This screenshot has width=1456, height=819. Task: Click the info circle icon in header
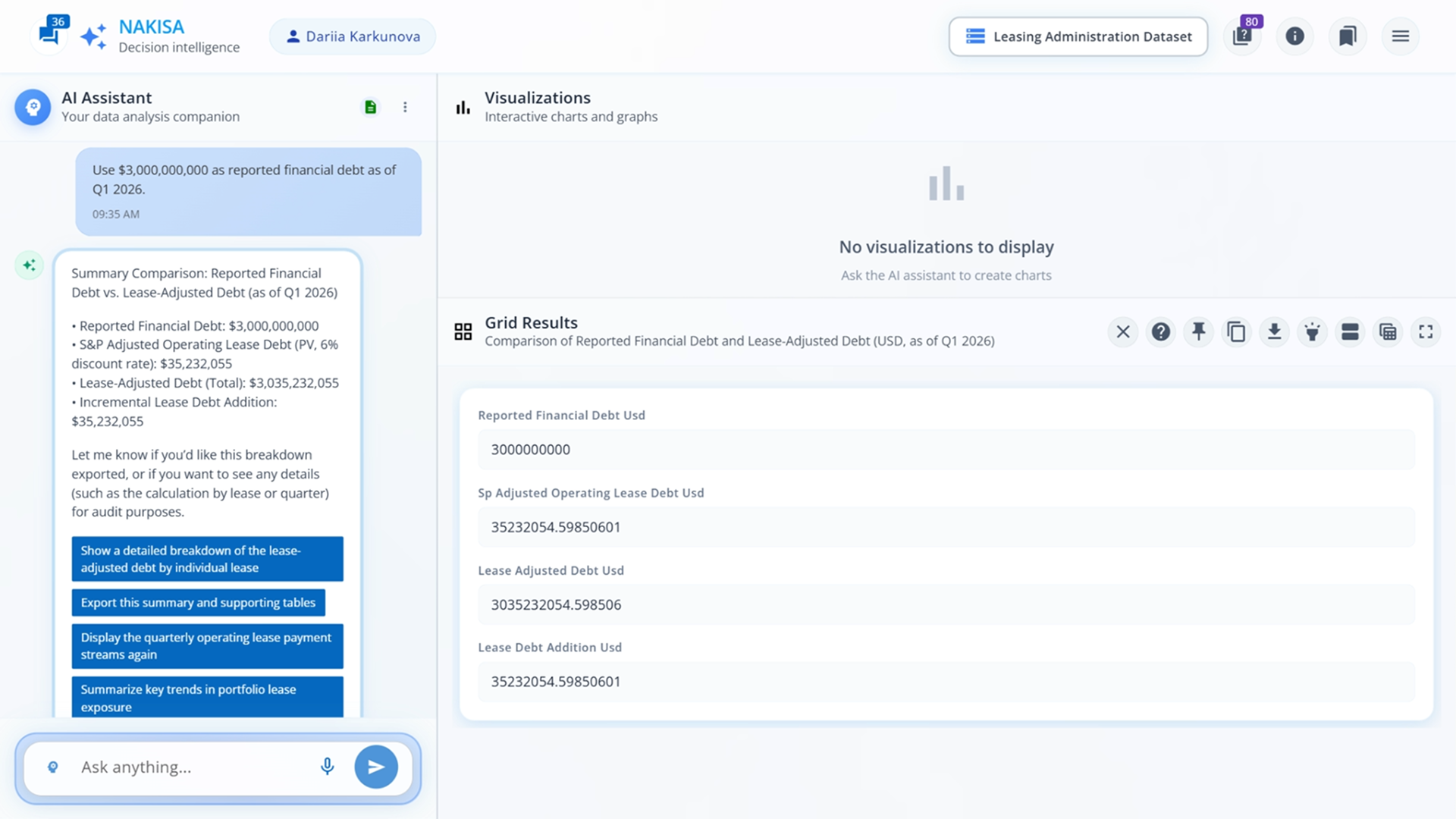[1294, 36]
